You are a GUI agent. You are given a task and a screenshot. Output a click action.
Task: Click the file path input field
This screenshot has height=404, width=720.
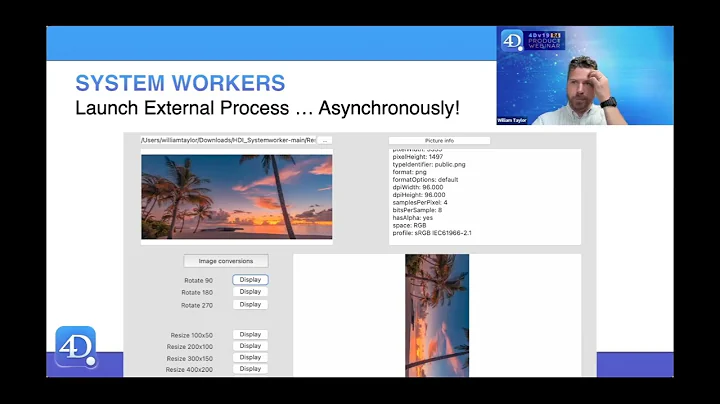click(228, 140)
